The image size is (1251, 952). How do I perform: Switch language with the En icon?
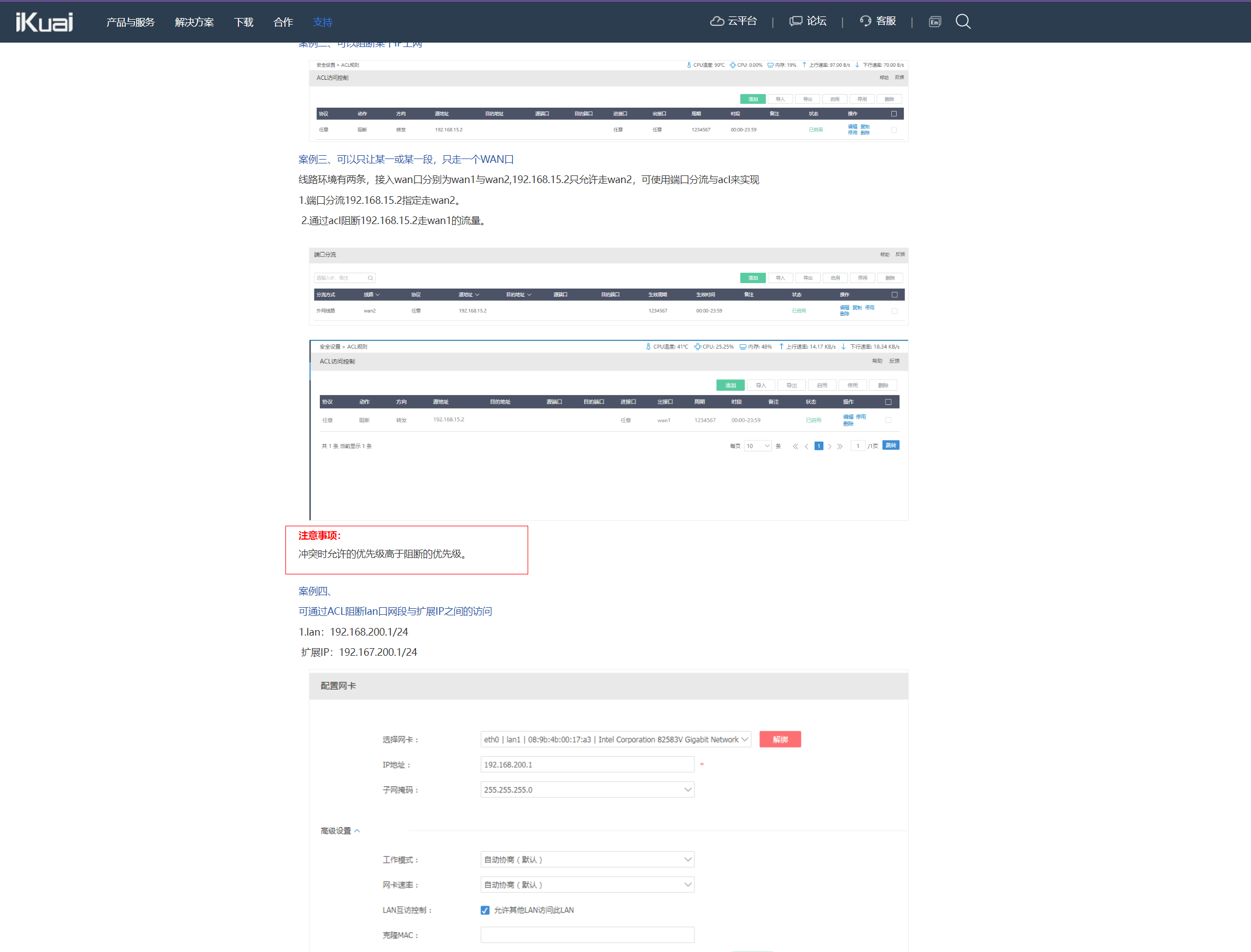click(935, 21)
